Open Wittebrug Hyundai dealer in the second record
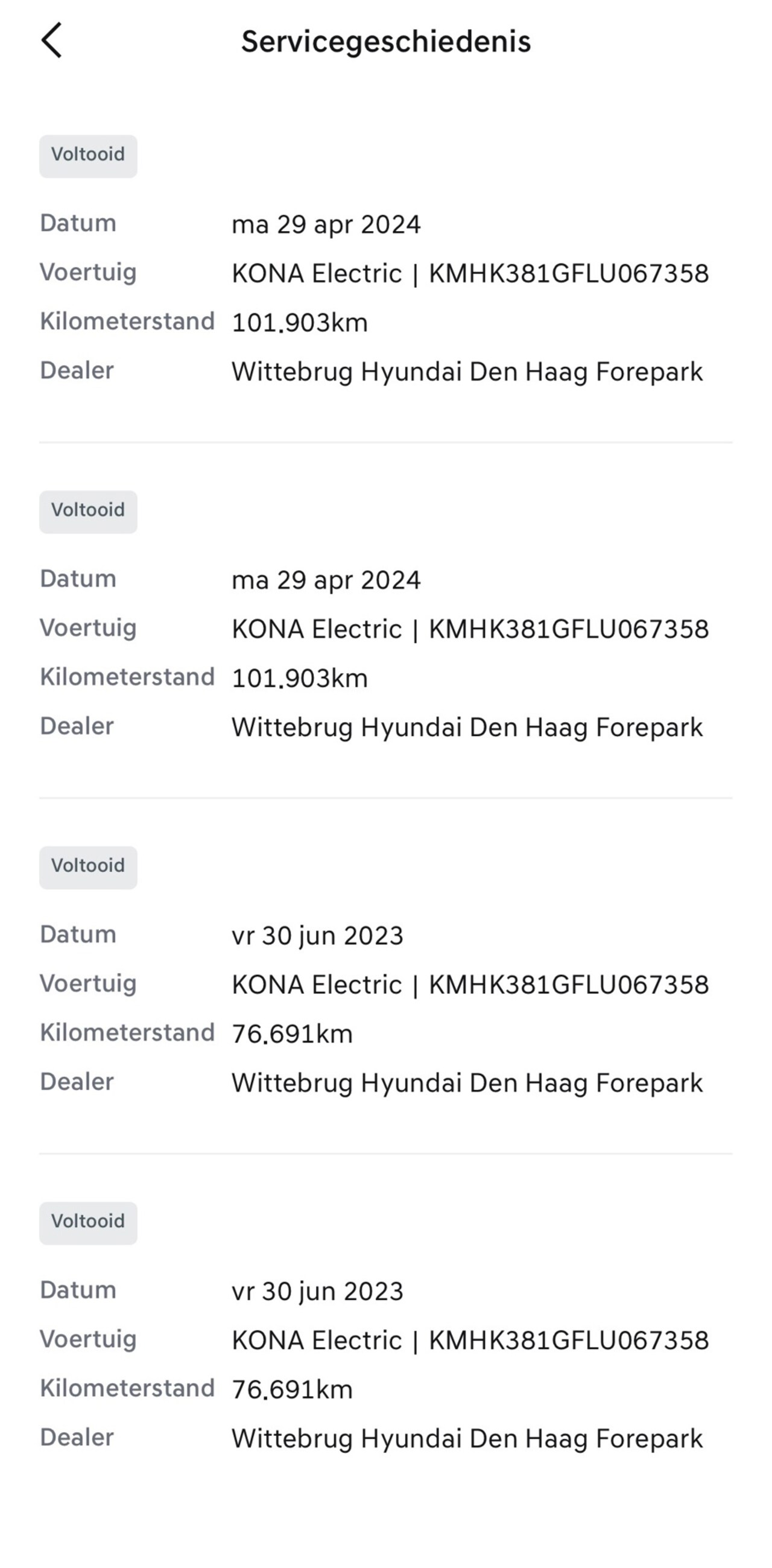772x1568 pixels. tap(467, 727)
